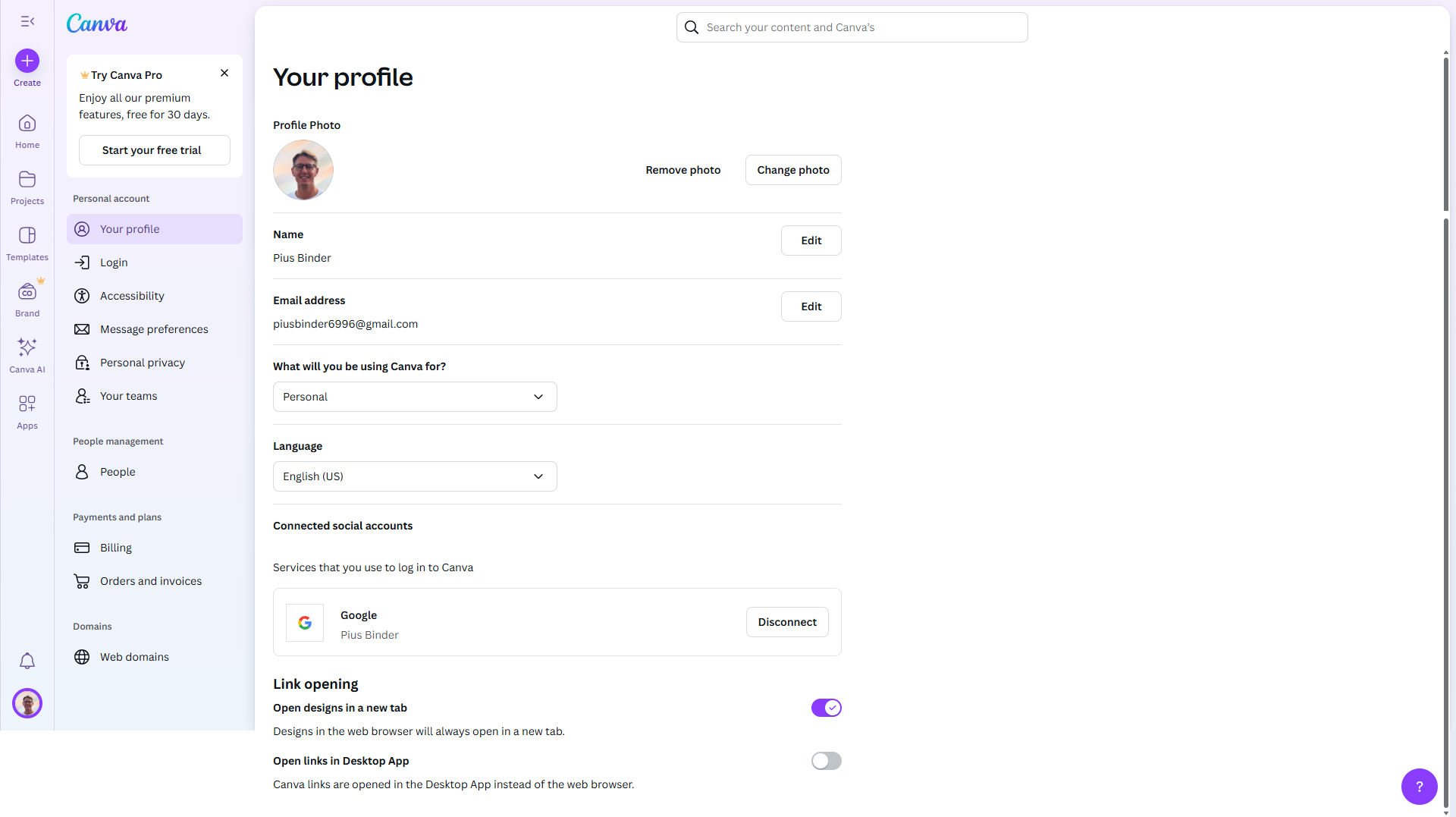Open Billing settings page

coord(116,548)
